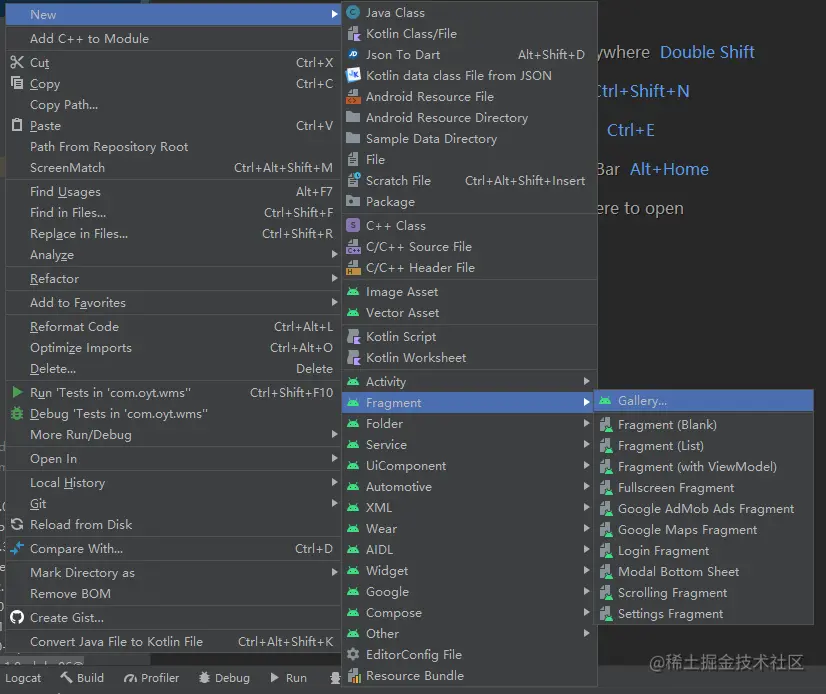The height and width of the screenshot is (694, 826).
Task: Click the Paste clipboard icon
Action: tap(17, 125)
